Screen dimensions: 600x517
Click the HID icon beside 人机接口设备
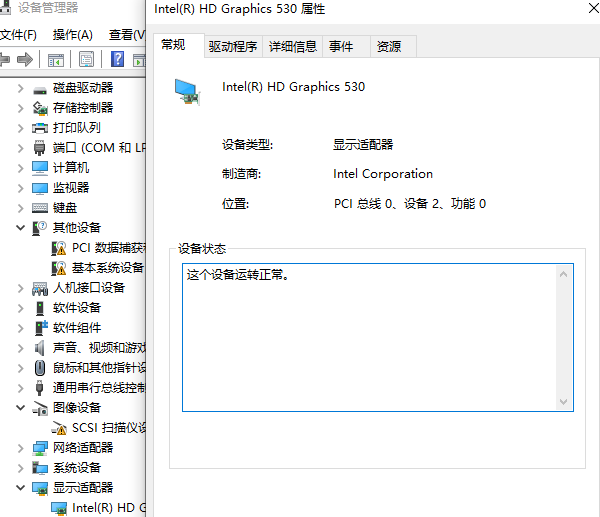(x=40, y=289)
